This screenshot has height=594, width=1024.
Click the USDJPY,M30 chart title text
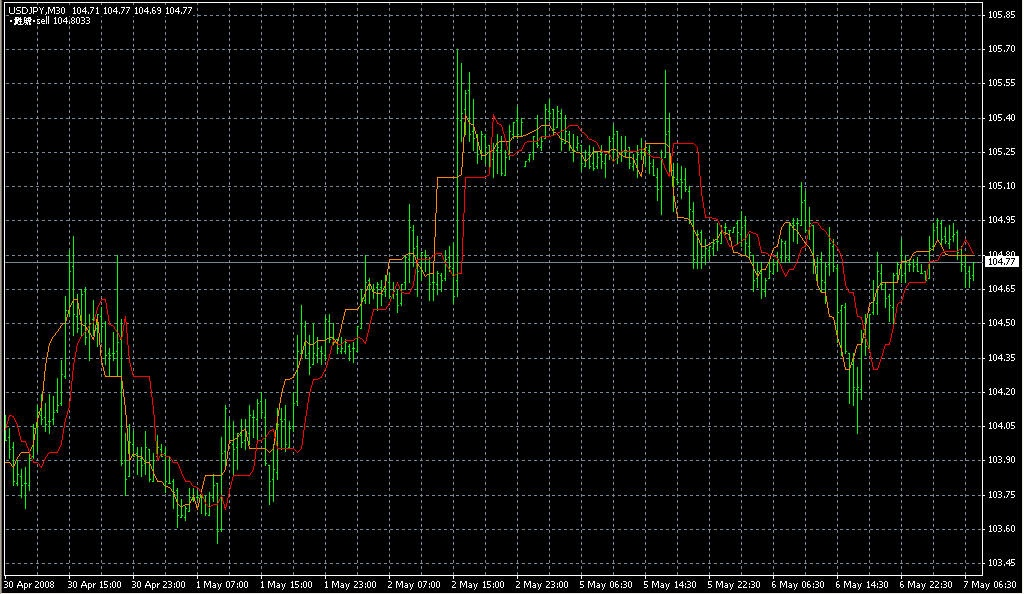click(x=35, y=10)
